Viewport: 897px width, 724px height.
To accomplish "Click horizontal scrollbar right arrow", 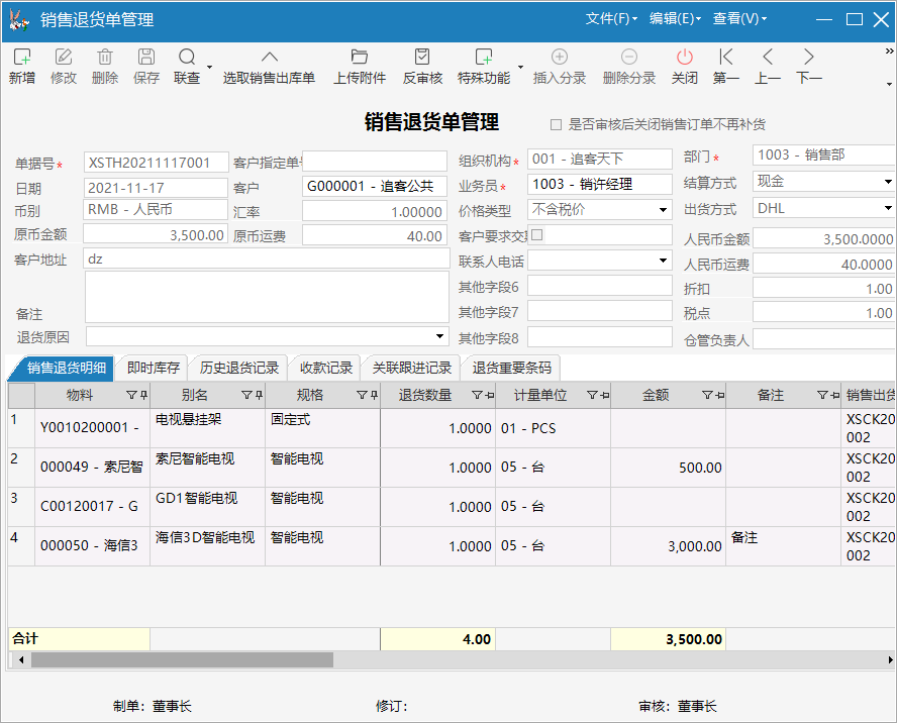I will (890, 660).
